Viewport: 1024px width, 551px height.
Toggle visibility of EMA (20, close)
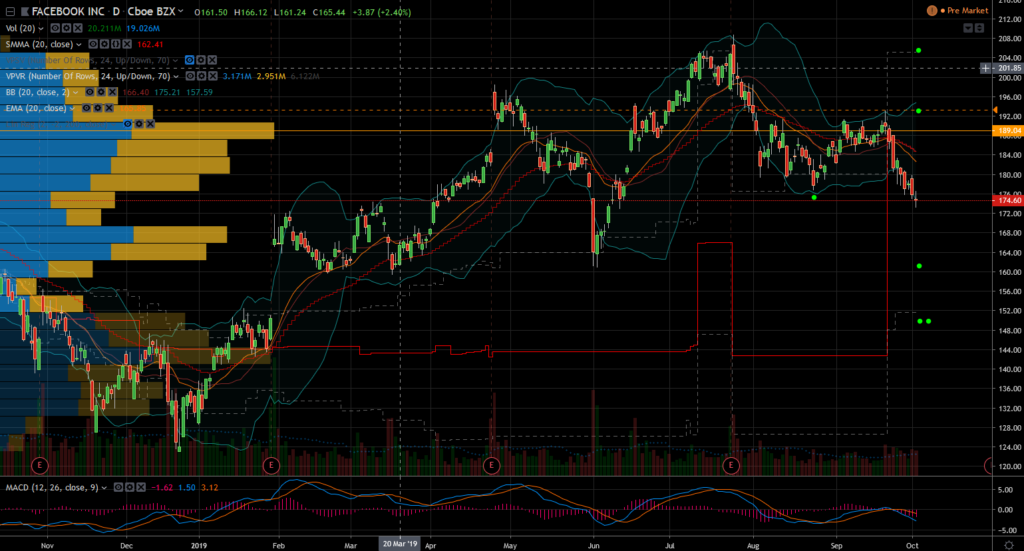click(x=86, y=108)
